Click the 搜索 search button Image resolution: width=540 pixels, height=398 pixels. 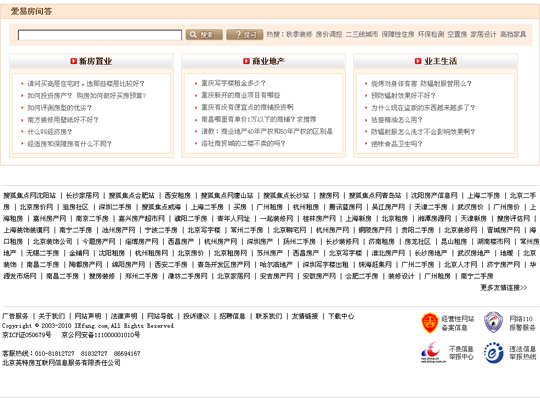pyautogui.click(x=204, y=34)
